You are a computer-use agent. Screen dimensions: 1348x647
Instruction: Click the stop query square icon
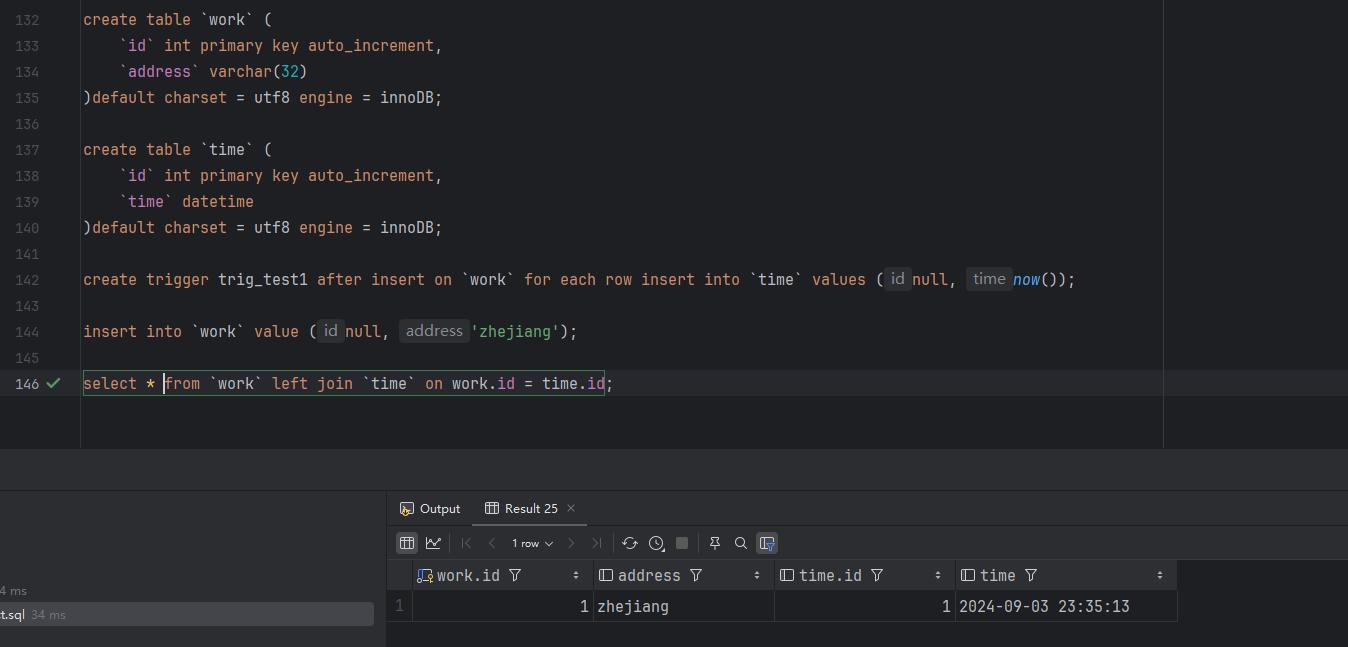[x=682, y=543]
